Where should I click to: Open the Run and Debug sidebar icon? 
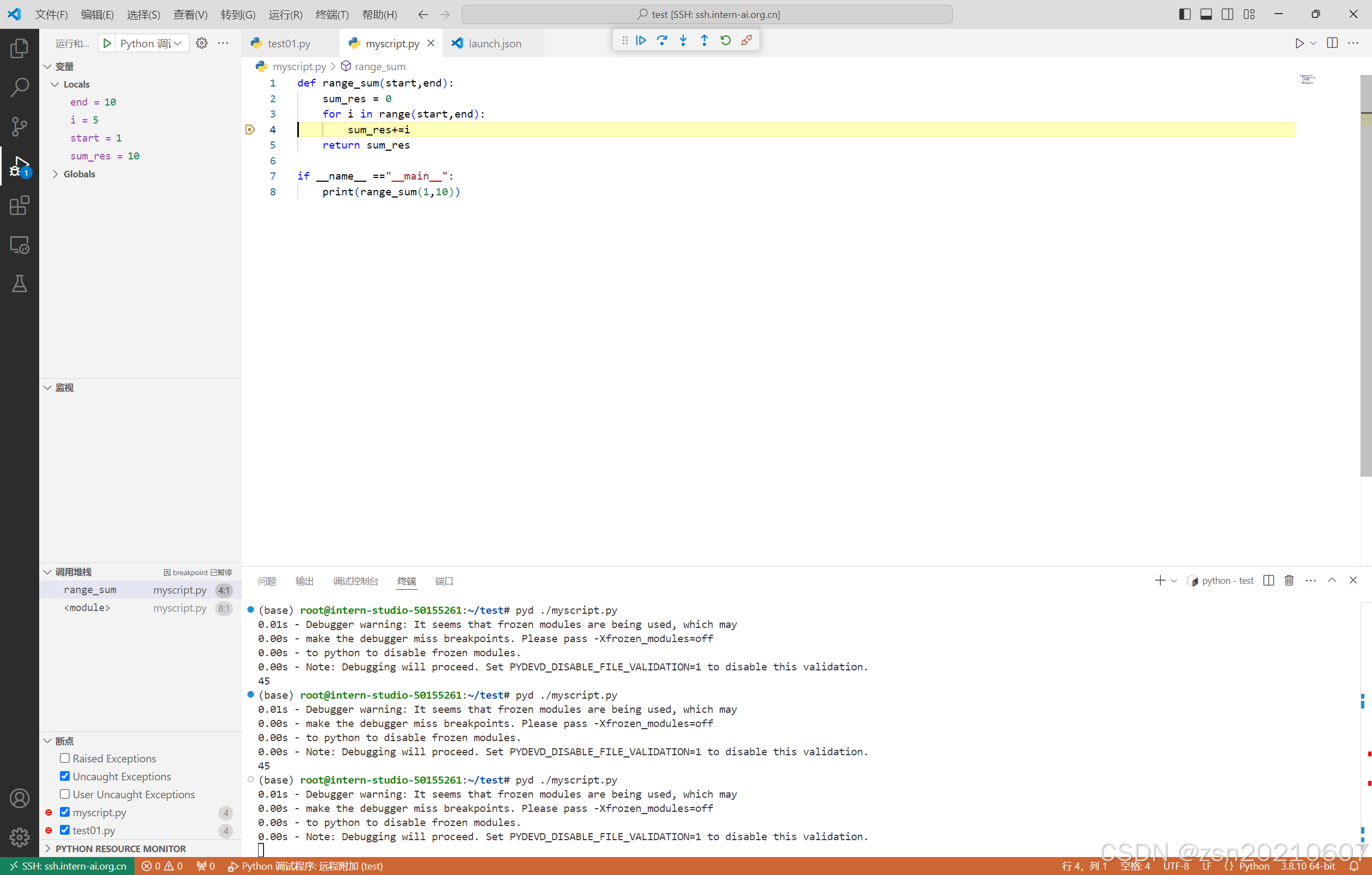click(20, 165)
